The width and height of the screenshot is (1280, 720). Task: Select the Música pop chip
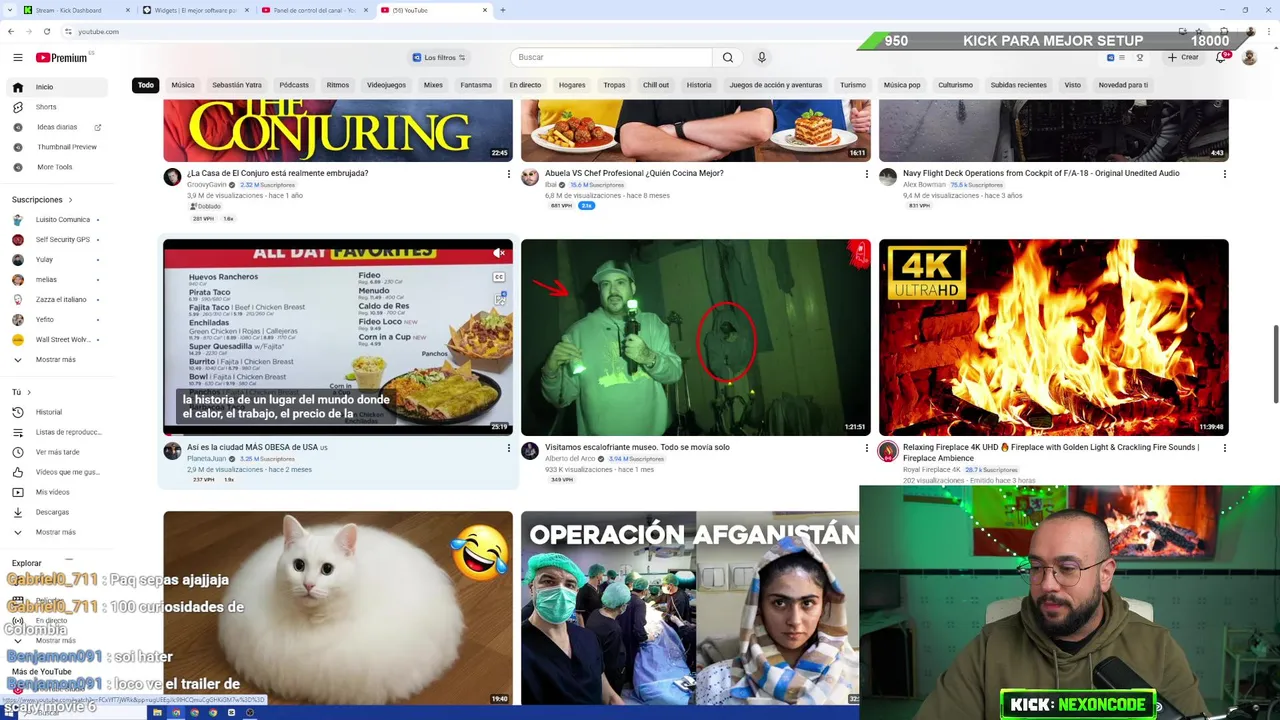click(902, 85)
